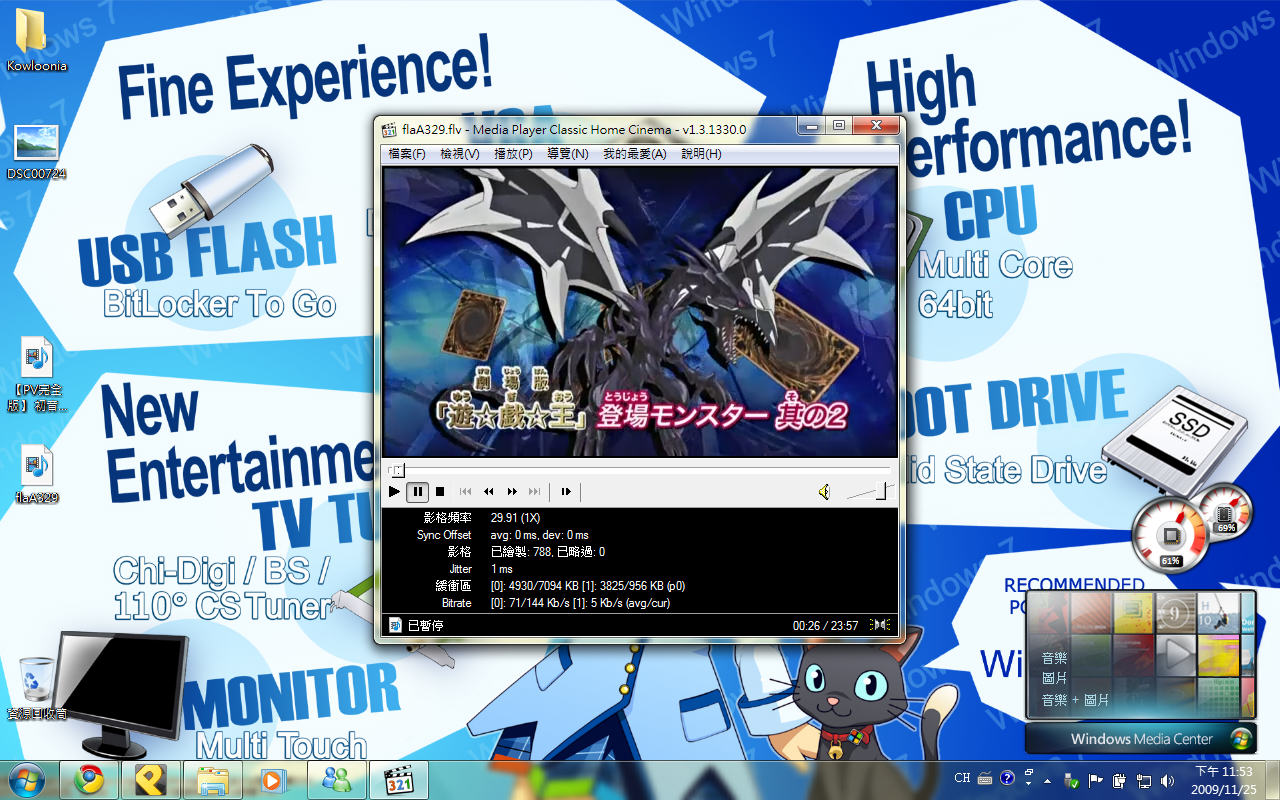Image resolution: width=1280 pixels, height=800 pixels.
Task: Expand the 導覽(N) menu
Action: (x=567, y=154)
